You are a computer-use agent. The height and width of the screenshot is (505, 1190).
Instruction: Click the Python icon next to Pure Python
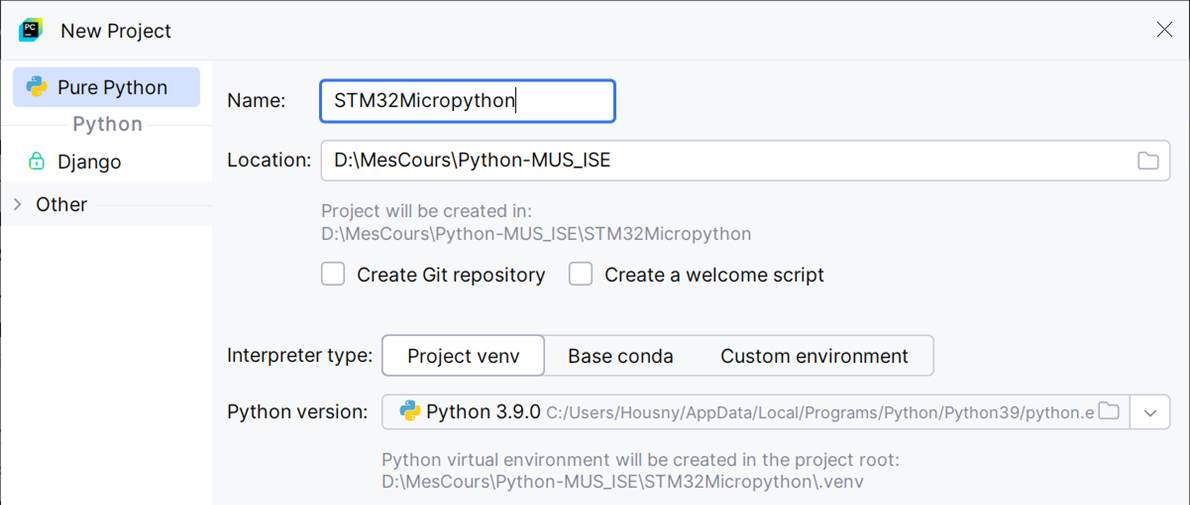point(36,87)
